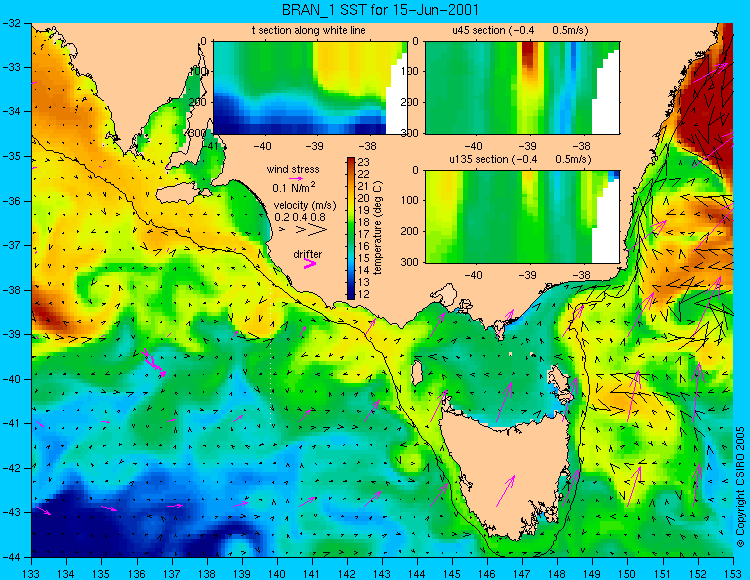Click longitude axis label 139
The height and width of the screenshot is (580, 750).
pos(242,573)
